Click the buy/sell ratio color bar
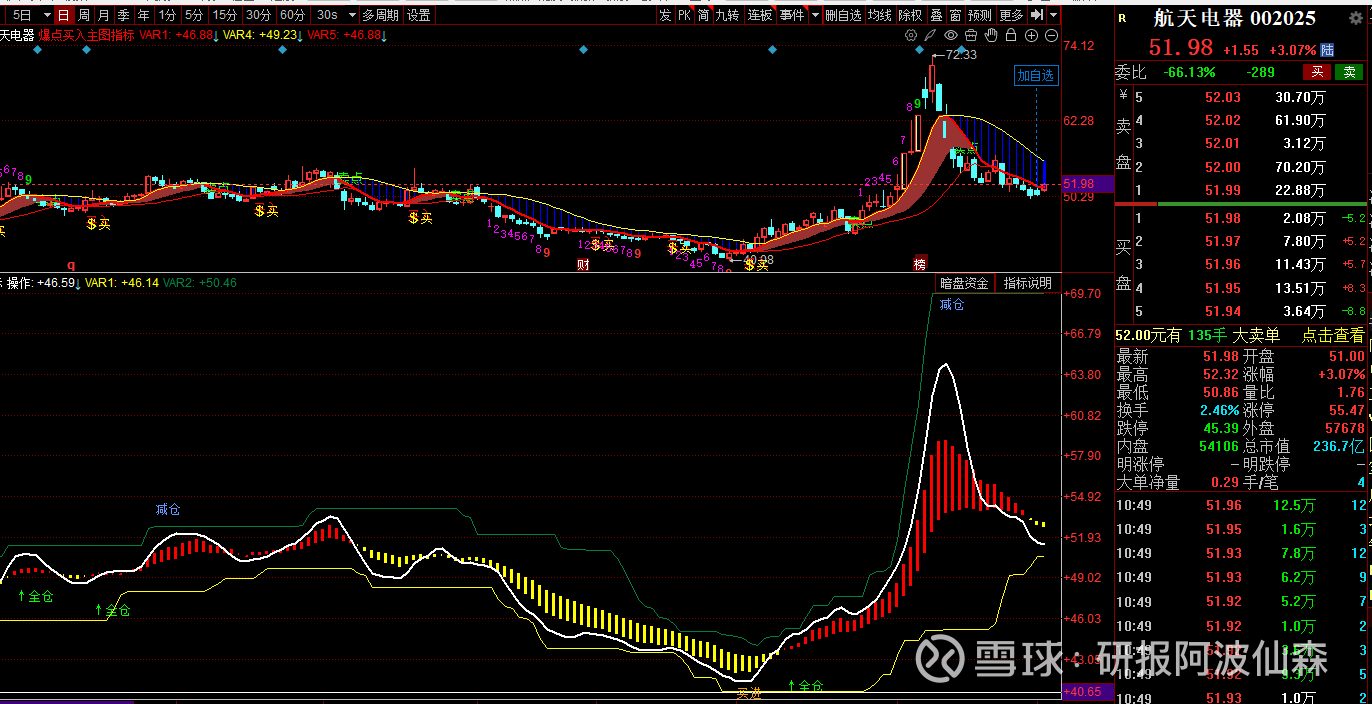 tap(1242, 204)
